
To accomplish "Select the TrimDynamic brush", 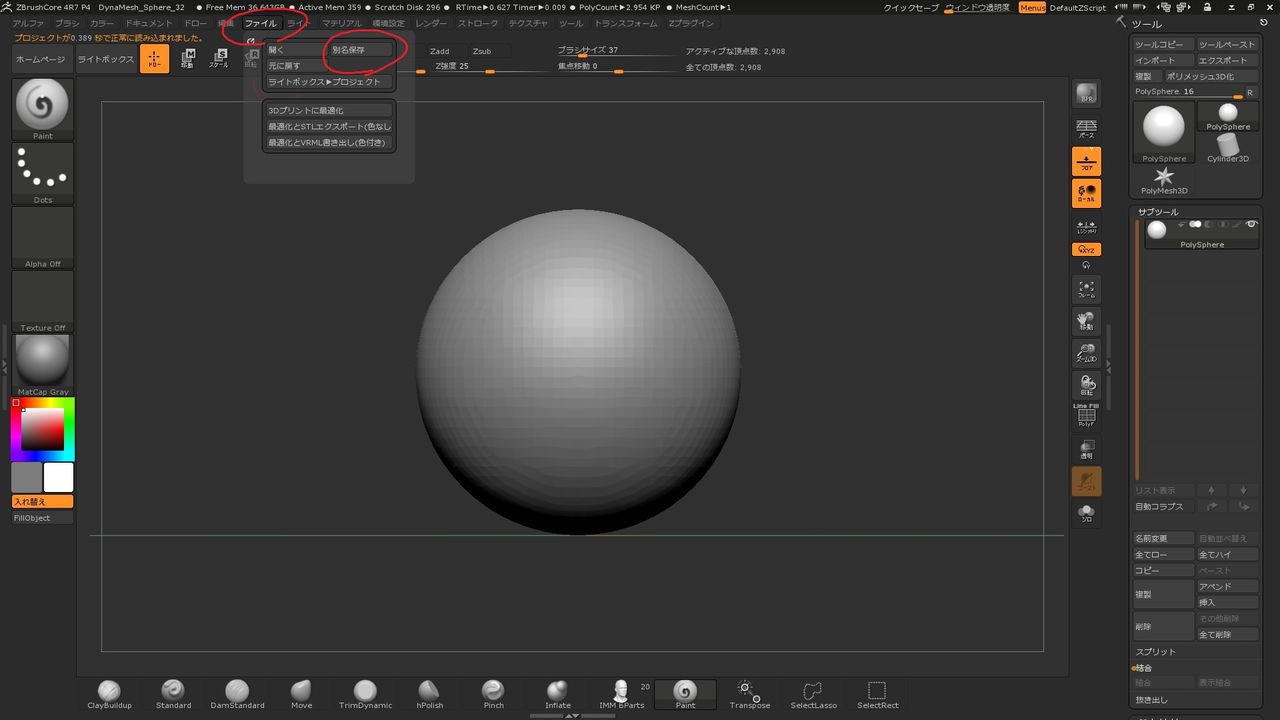I will click(x=365, y=695).
